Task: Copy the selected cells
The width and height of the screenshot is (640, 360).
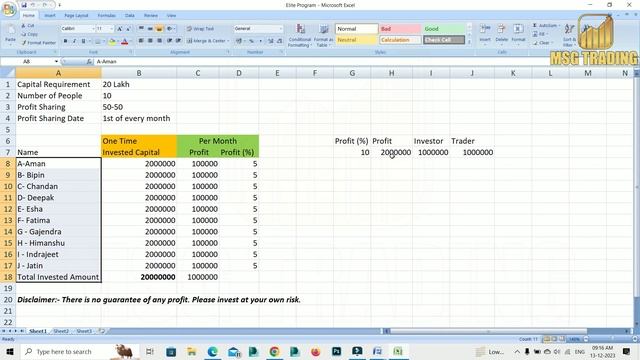Action: [30, 34]
